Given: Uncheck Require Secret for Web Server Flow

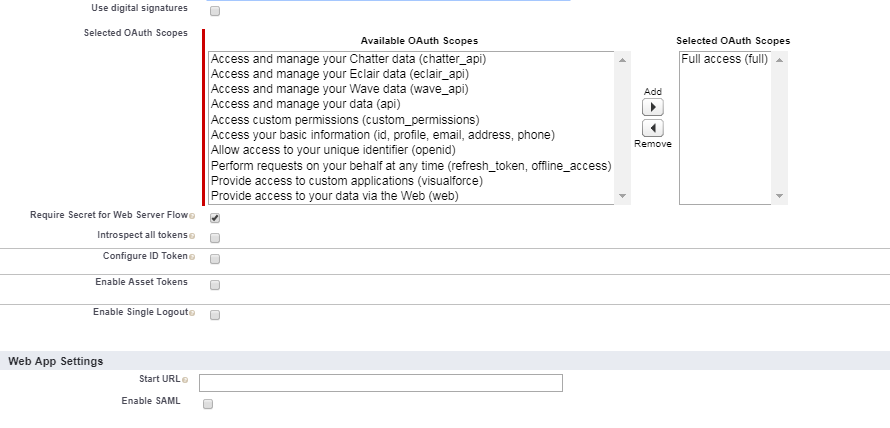Looking at the screenshot, I should [x=215, y=217].
